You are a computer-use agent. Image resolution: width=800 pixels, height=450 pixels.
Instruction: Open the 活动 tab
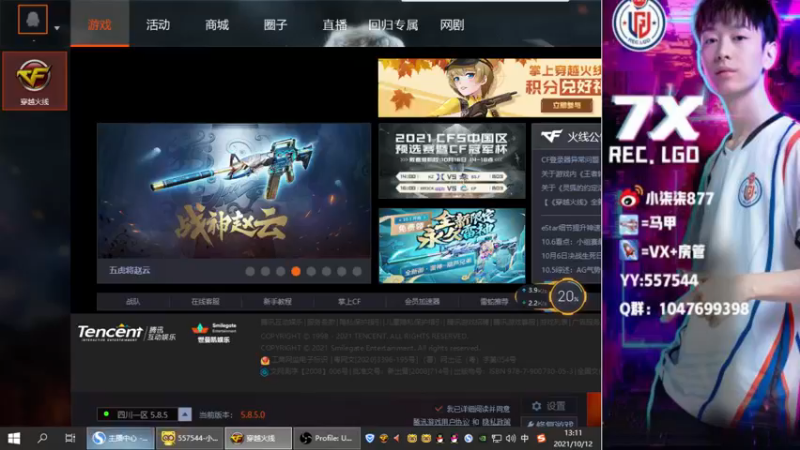pos(158,24)
